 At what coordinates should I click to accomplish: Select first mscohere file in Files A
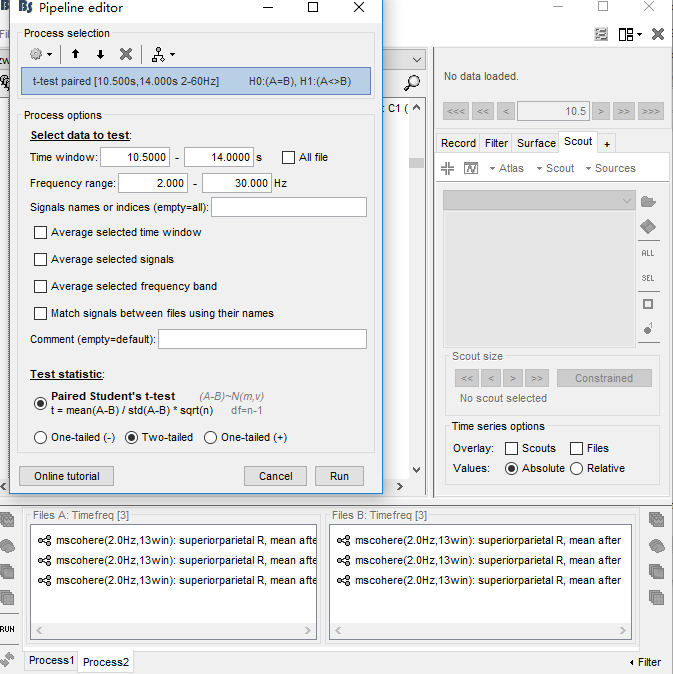click(x=177, y=540)
